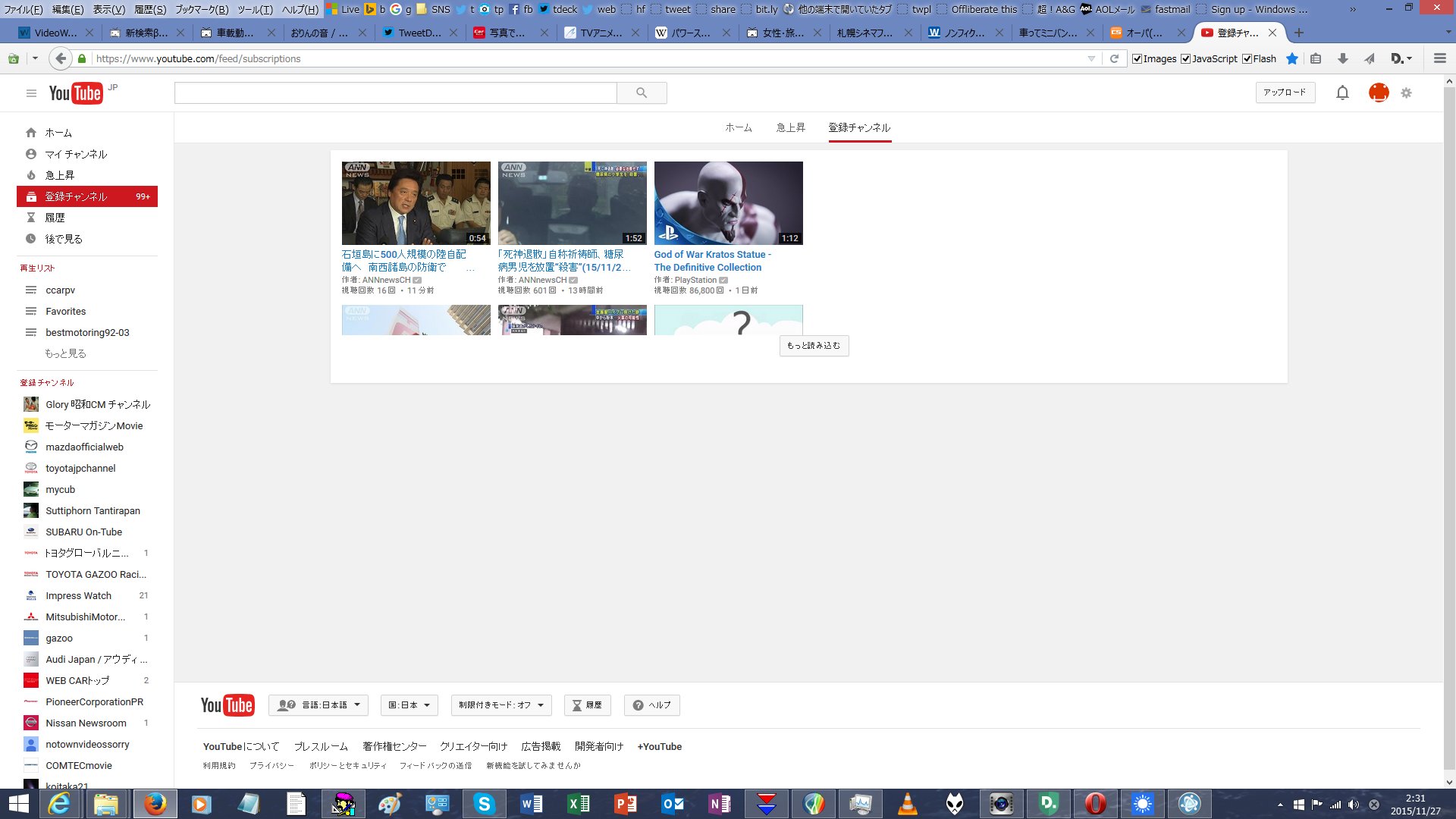Open the YouTube hamburger guide menu
The height and width of the screenshot is (819, 1456).
click(x=31, y=93)
